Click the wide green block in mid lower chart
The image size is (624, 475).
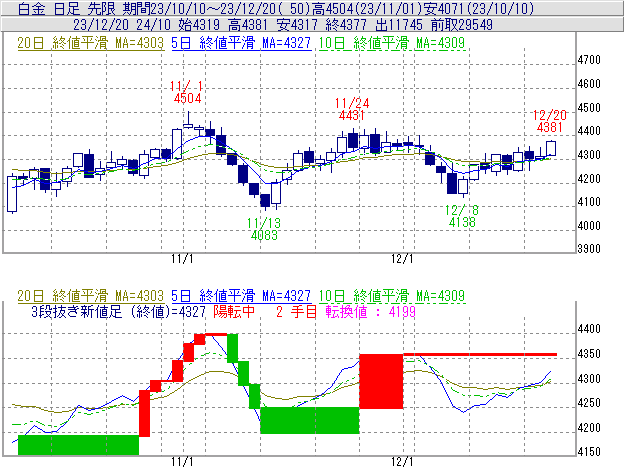(310, 420)
